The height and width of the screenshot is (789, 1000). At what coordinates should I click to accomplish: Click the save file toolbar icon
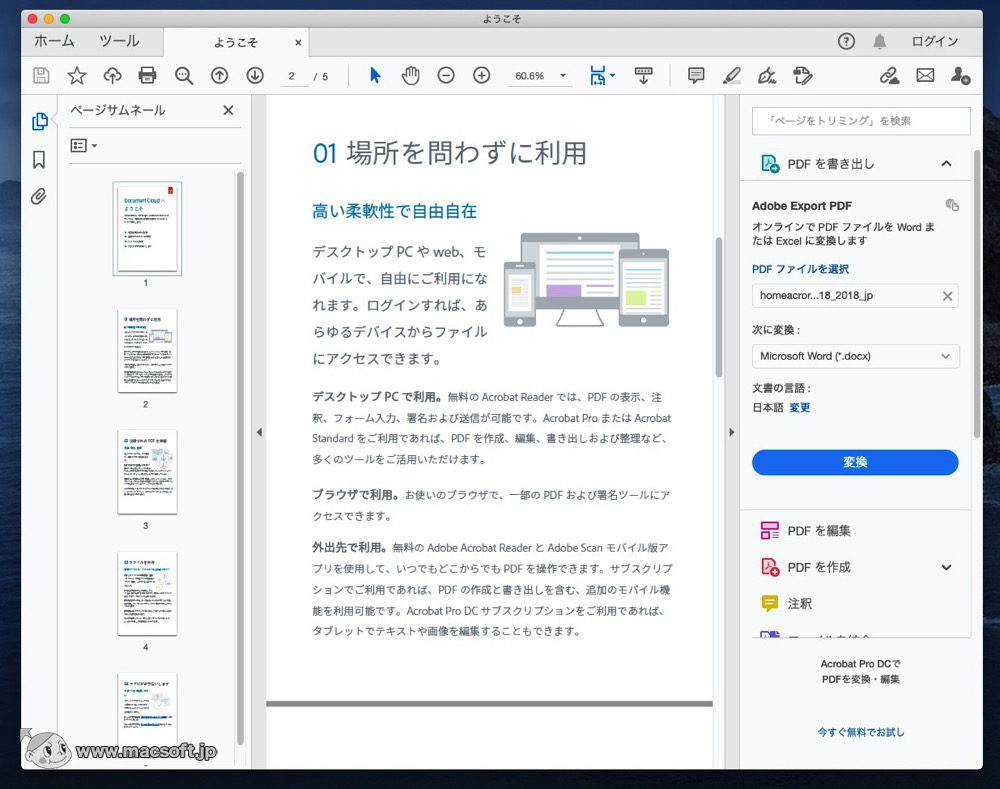point(41,76)
